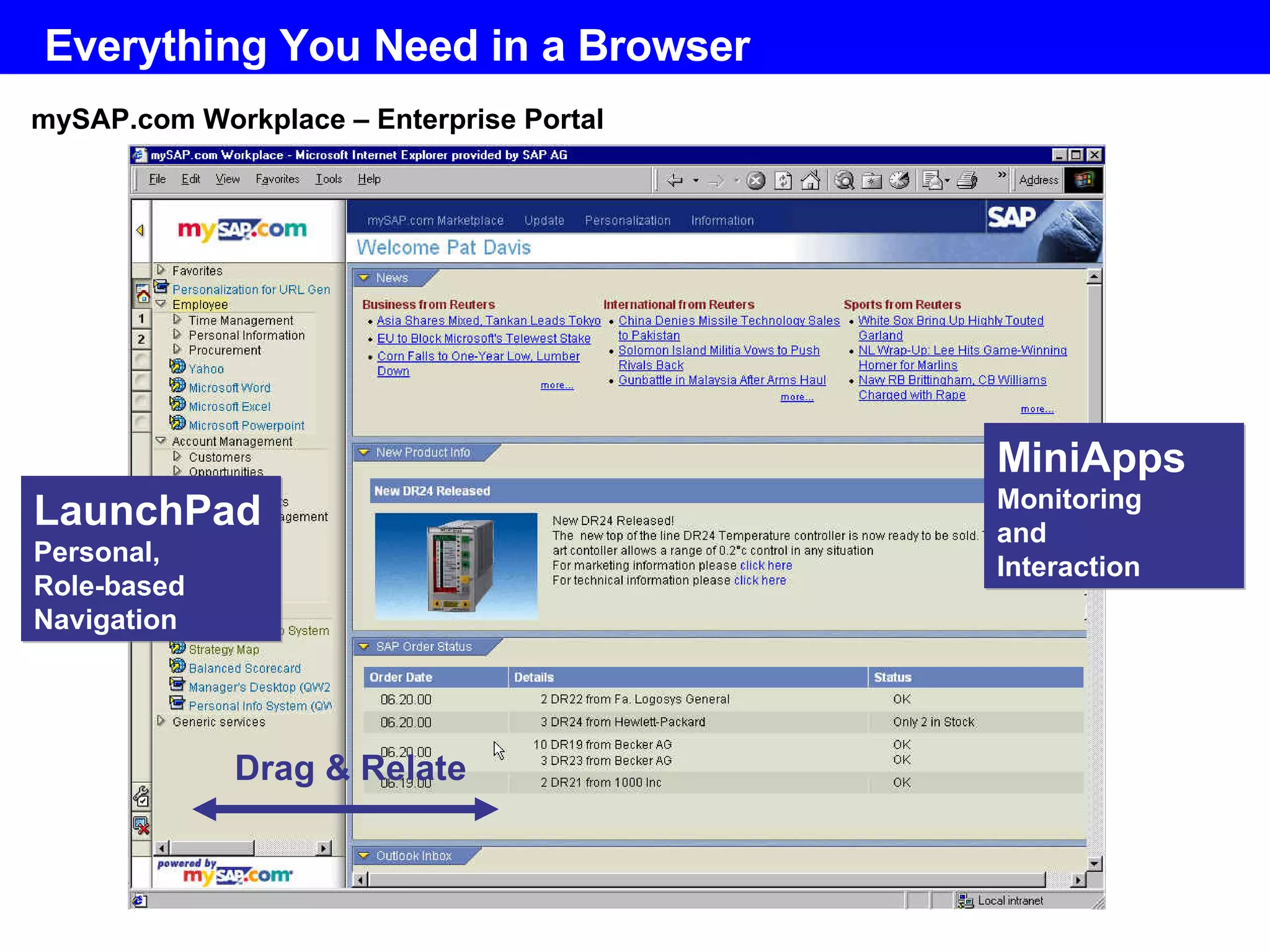The height and width of the screenshot is (952, 1270).
Task: Click the Internet Explorer title bar icon
Action: point(141,155)
